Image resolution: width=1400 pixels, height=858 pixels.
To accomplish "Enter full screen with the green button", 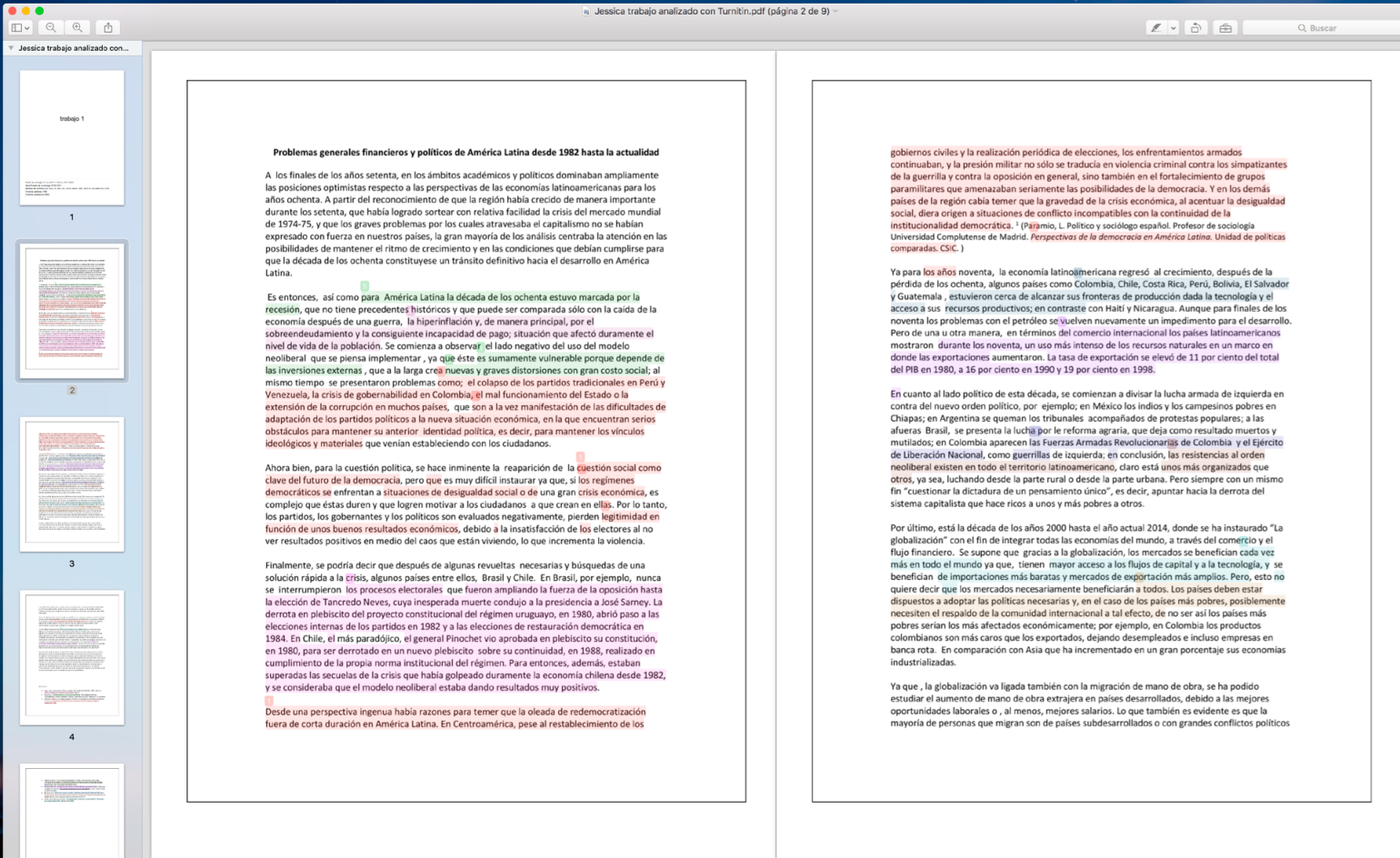I will (39, 11).
